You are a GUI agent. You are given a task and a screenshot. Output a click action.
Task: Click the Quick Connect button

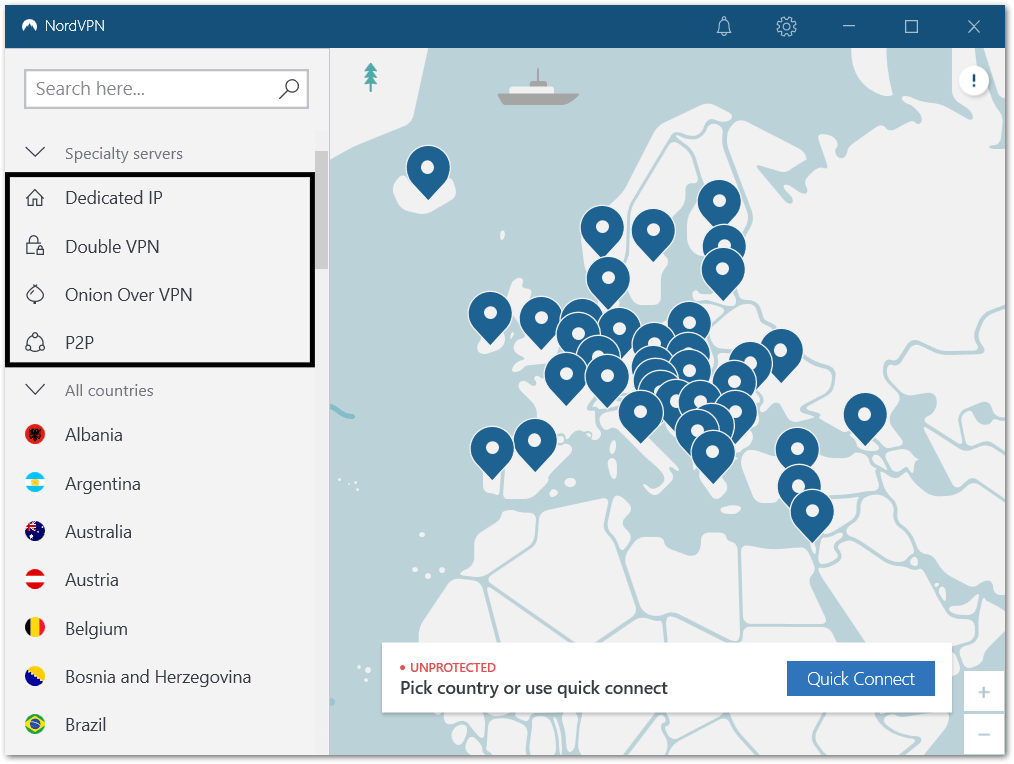click(860, 679)
